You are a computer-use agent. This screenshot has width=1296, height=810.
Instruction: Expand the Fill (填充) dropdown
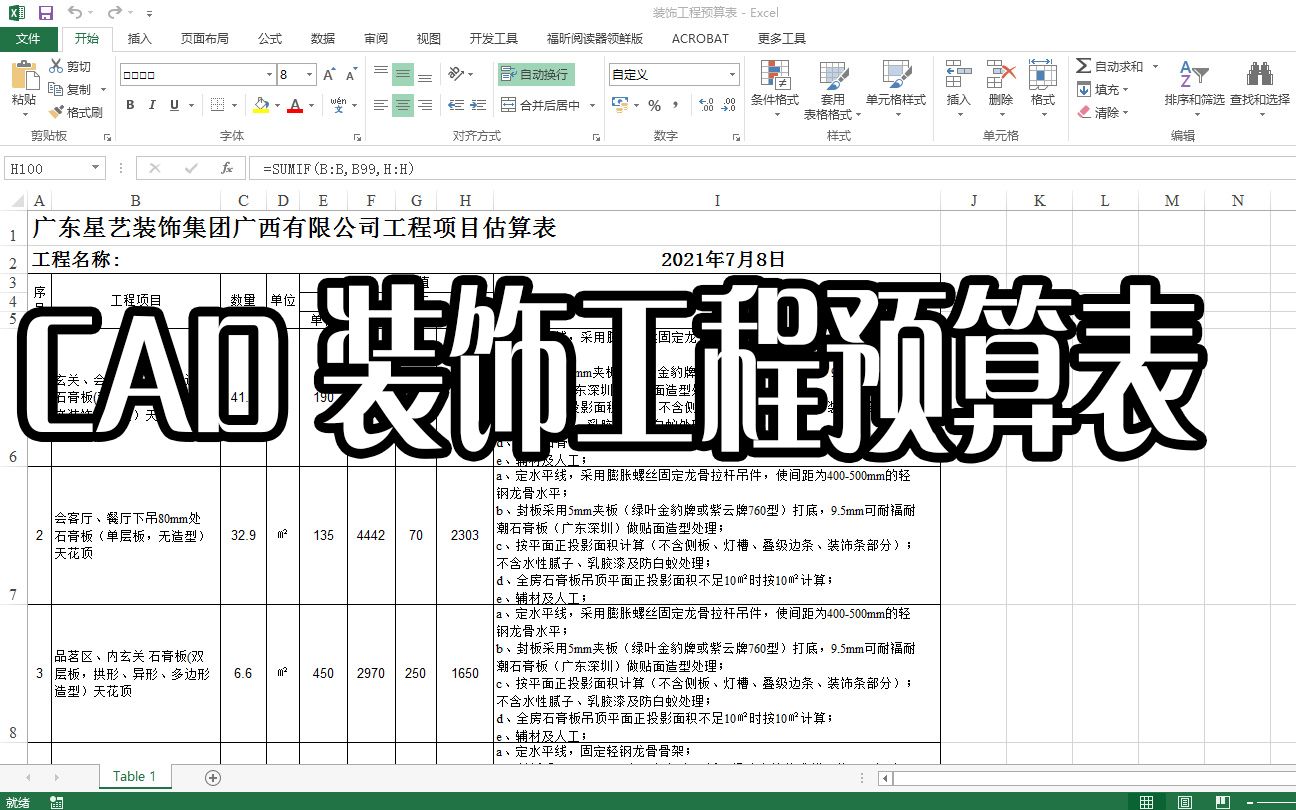coord(1126,89)
